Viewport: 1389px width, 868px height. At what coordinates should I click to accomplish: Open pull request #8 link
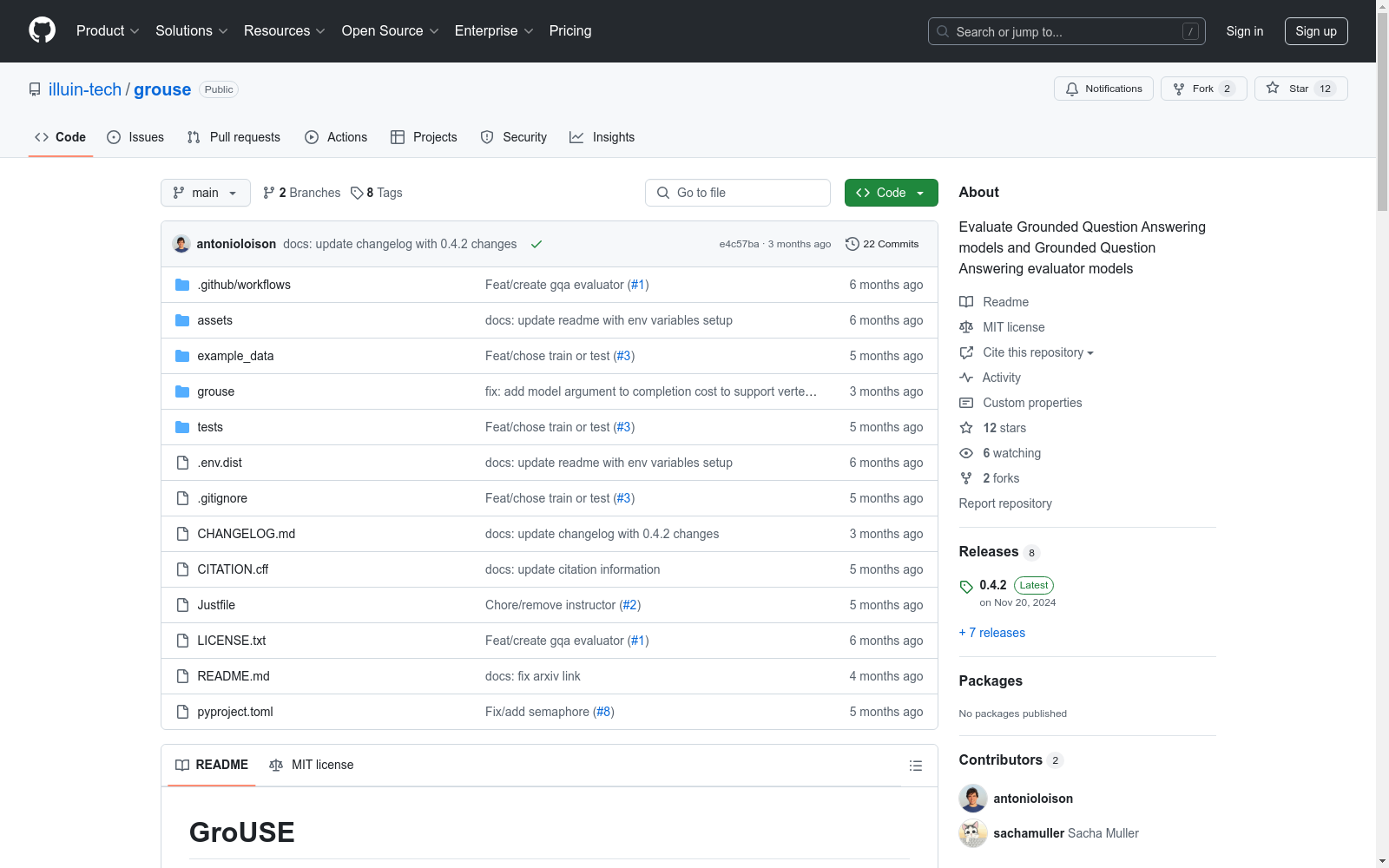(x=604, y=712)
